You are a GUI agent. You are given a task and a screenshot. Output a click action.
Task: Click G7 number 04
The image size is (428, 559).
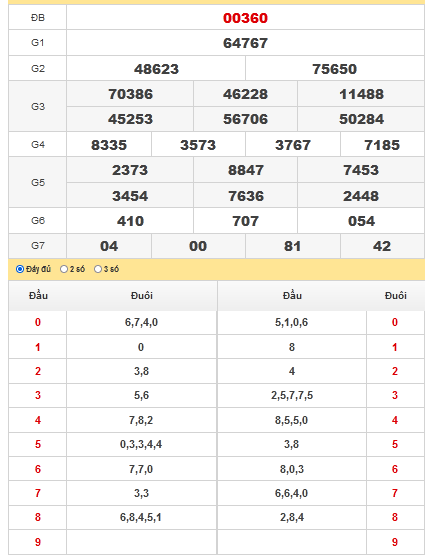(x=109, y=246)
